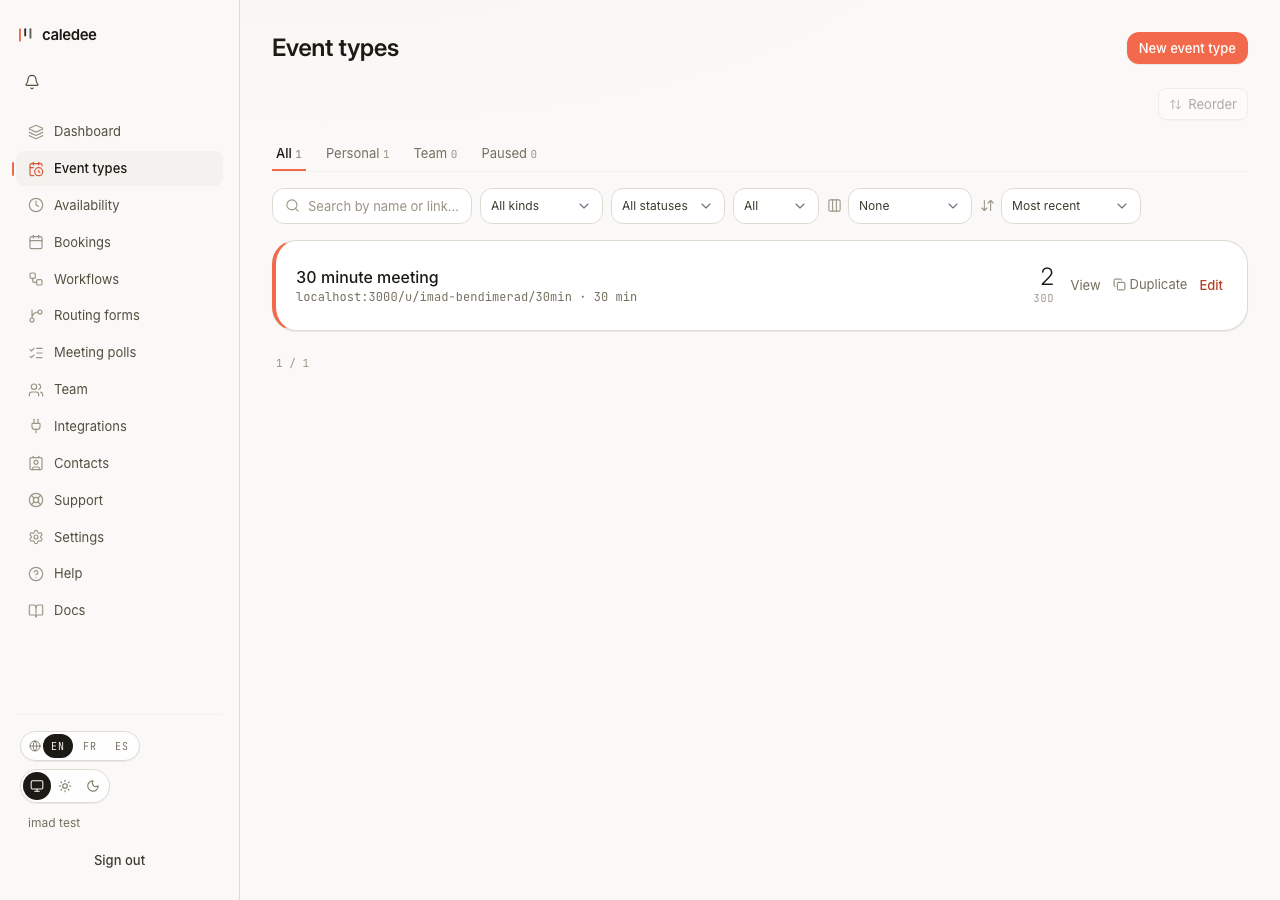Open Settings in sidebar
Image resolution: width=1280 pixels, height=900 pixels.
click(119, 537)
